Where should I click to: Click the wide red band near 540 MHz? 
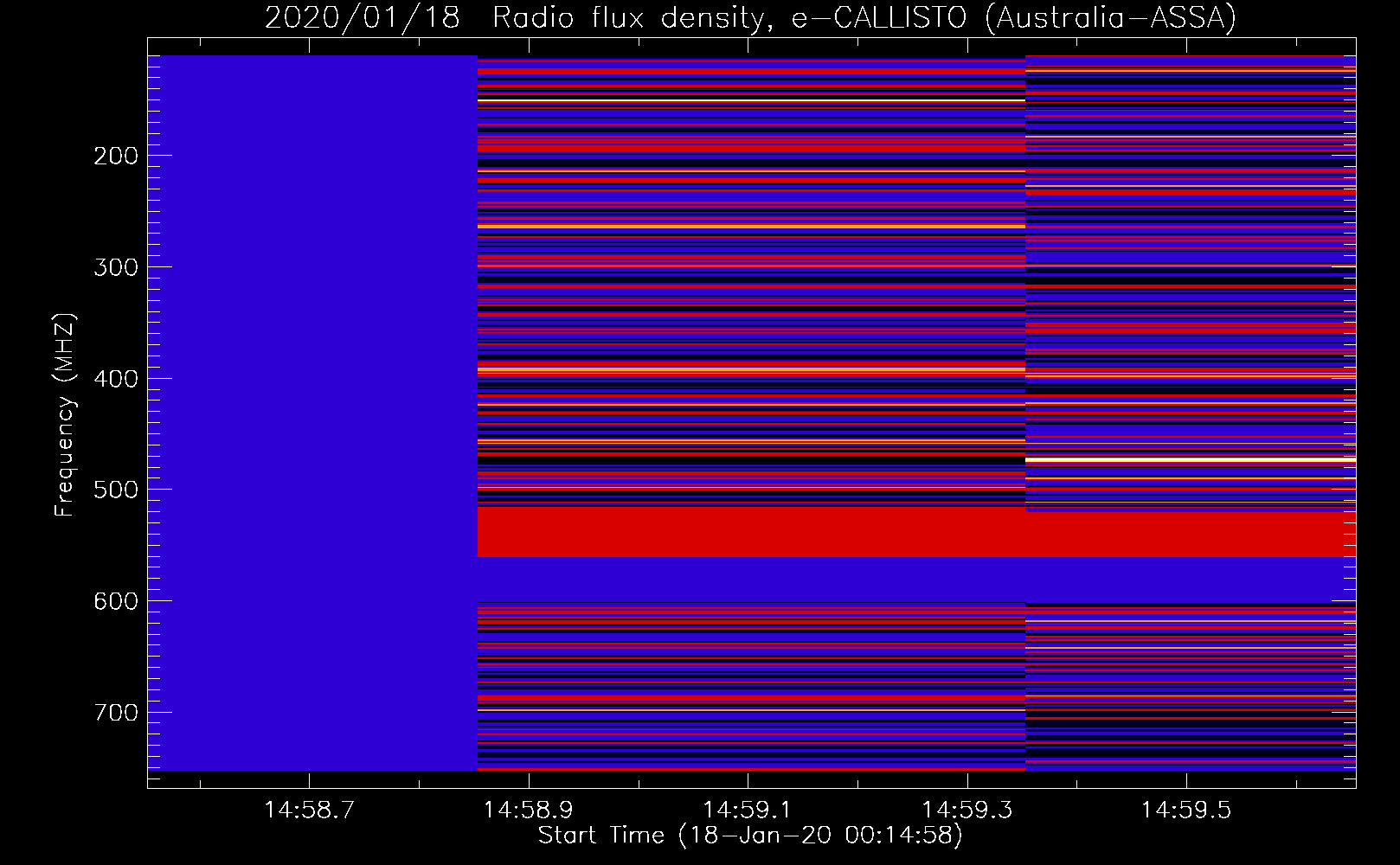tap(916, 532)
